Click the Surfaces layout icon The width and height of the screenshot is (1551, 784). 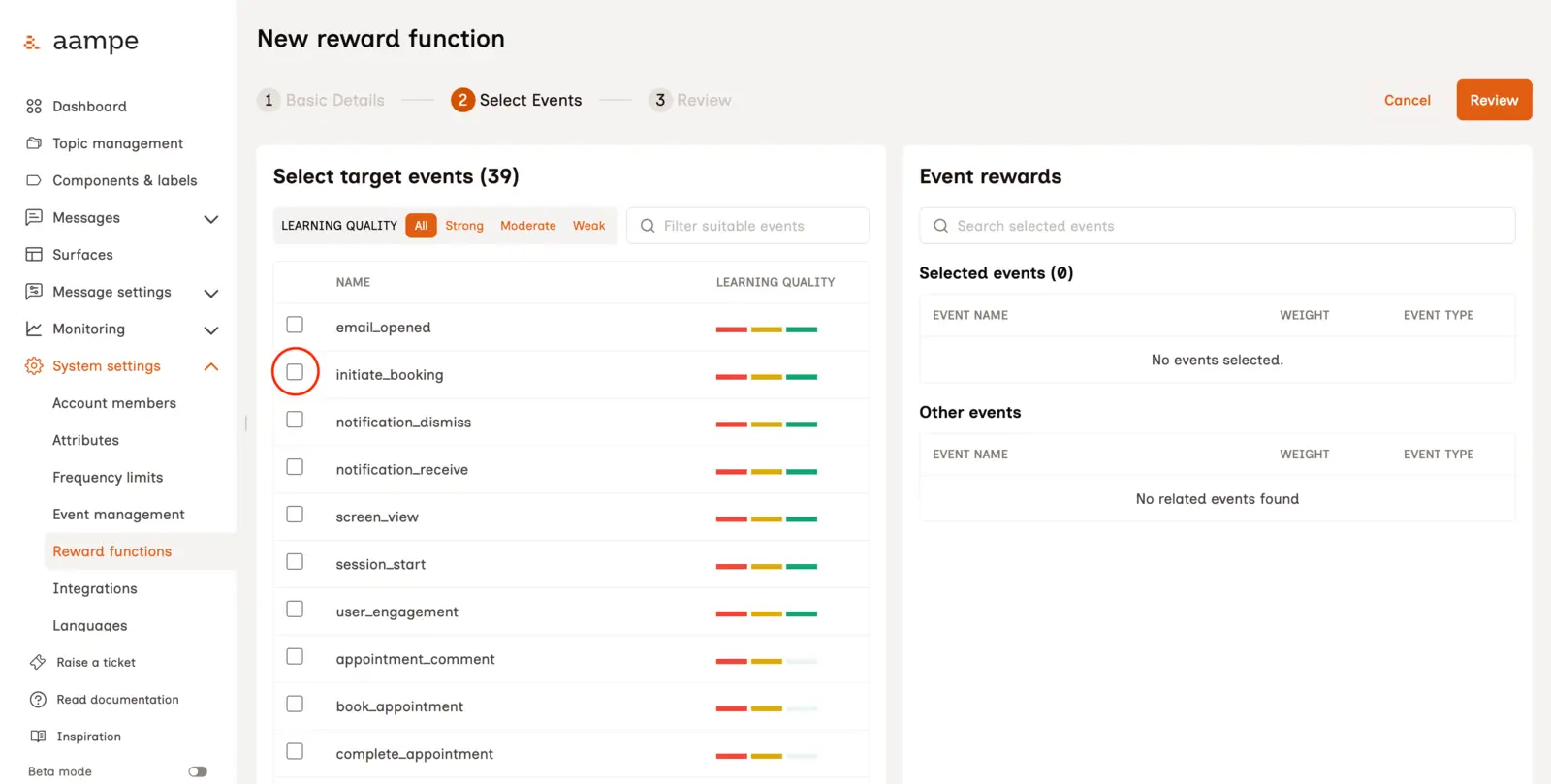click(x=34, y=255)
